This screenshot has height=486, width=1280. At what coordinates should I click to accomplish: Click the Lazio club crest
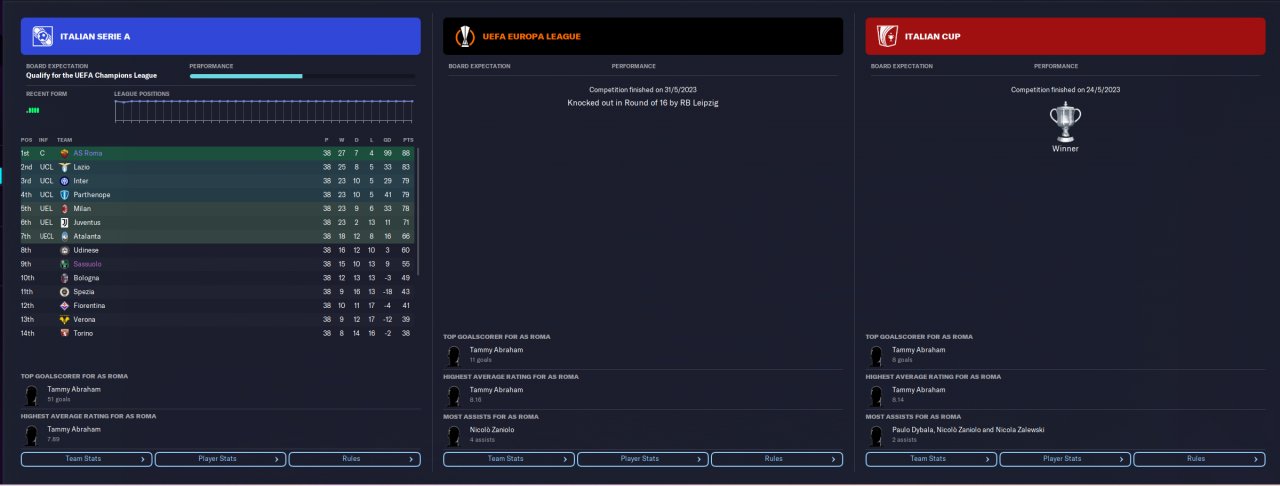[64, 167]
